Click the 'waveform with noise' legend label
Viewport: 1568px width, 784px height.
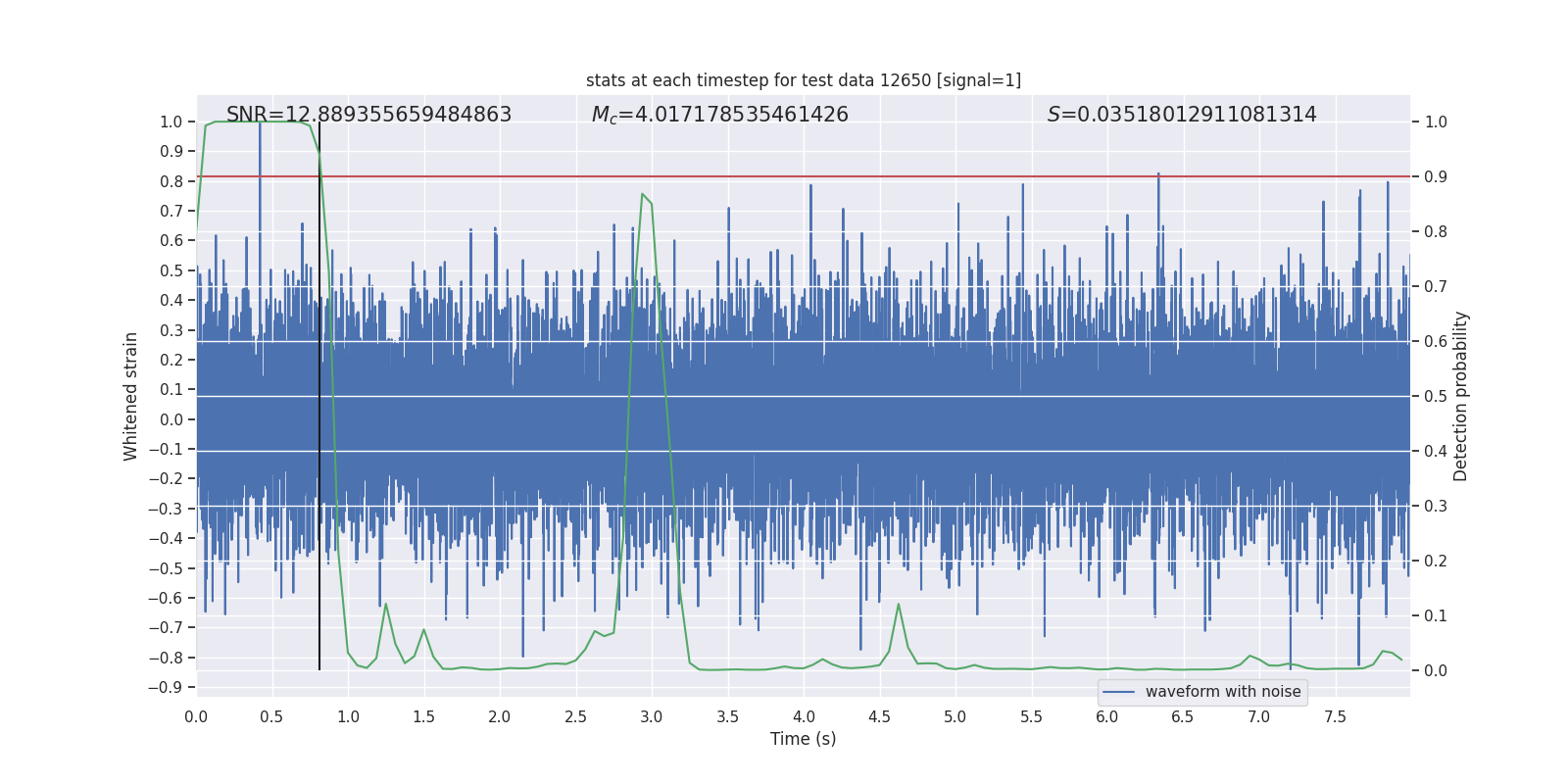tap(1222, 692)
